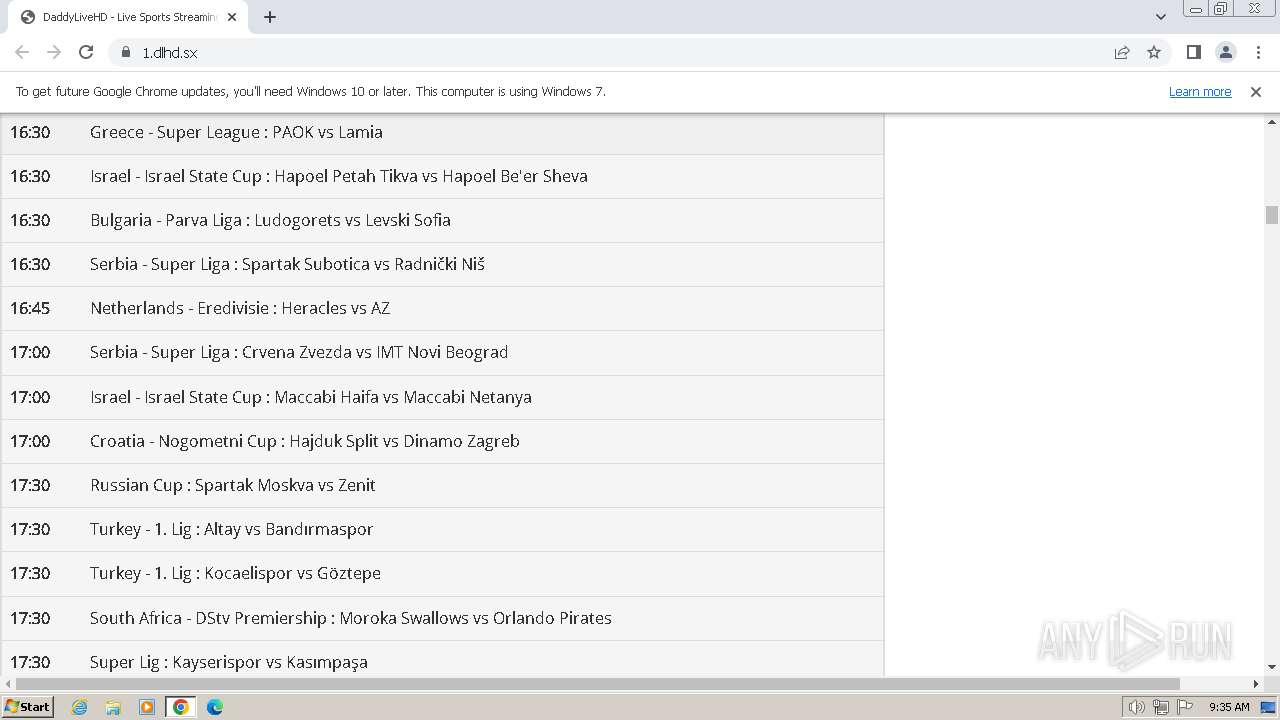Open Hapoel Petah Tikva vs Be'er Sheva
The image size is (1280, 720).
339,176
